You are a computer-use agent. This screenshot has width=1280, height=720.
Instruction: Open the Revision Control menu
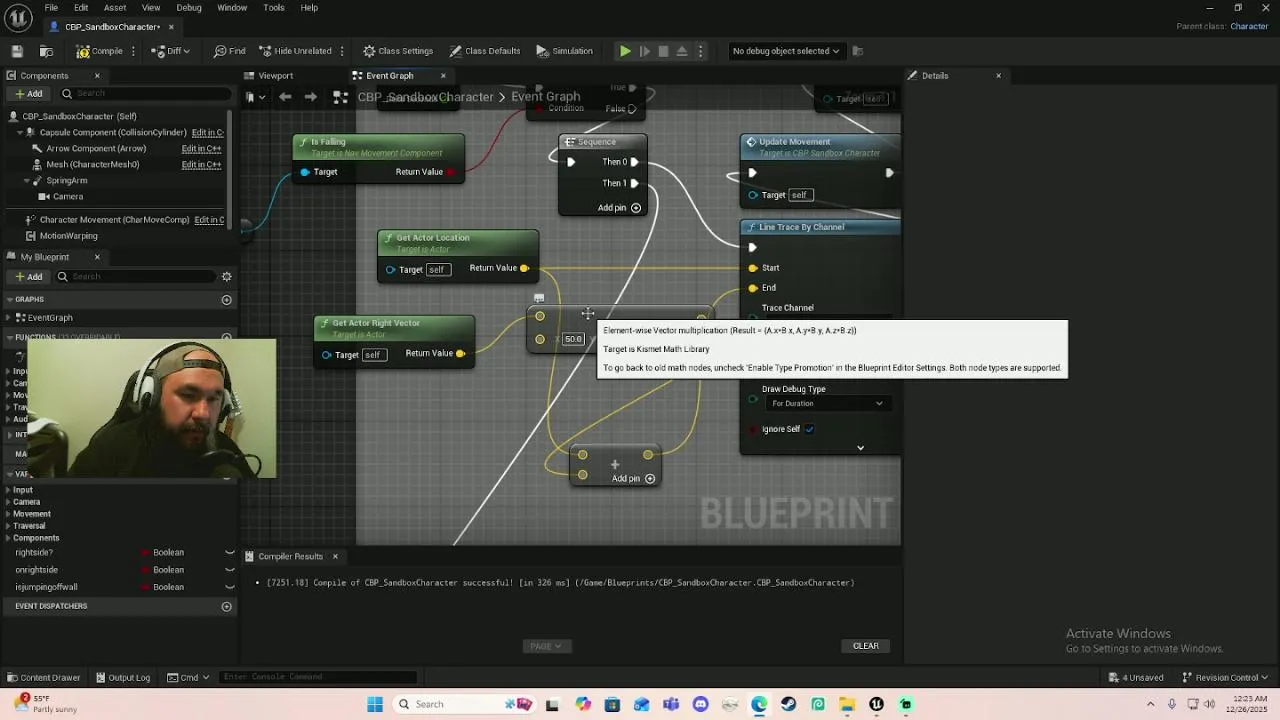tap(1225, 677)
